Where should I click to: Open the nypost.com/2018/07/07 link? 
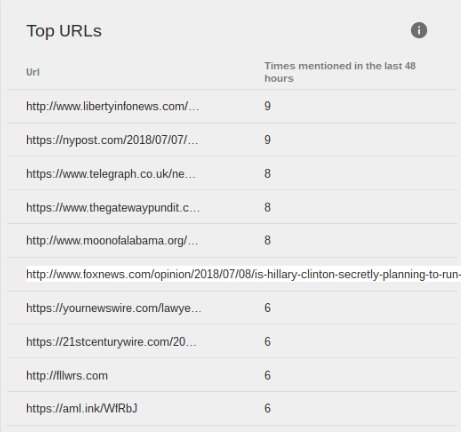pos(112,140)
